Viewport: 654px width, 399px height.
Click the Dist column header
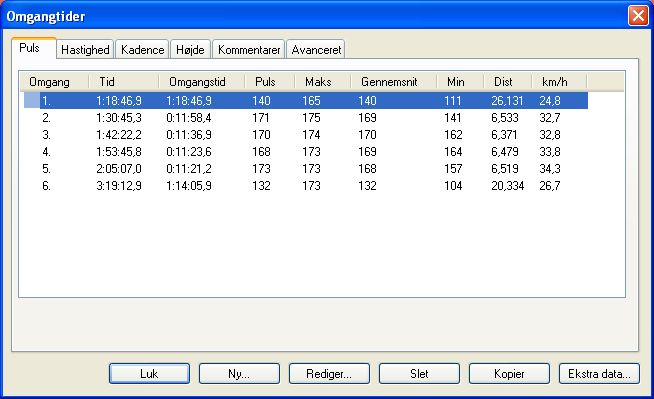508,82
